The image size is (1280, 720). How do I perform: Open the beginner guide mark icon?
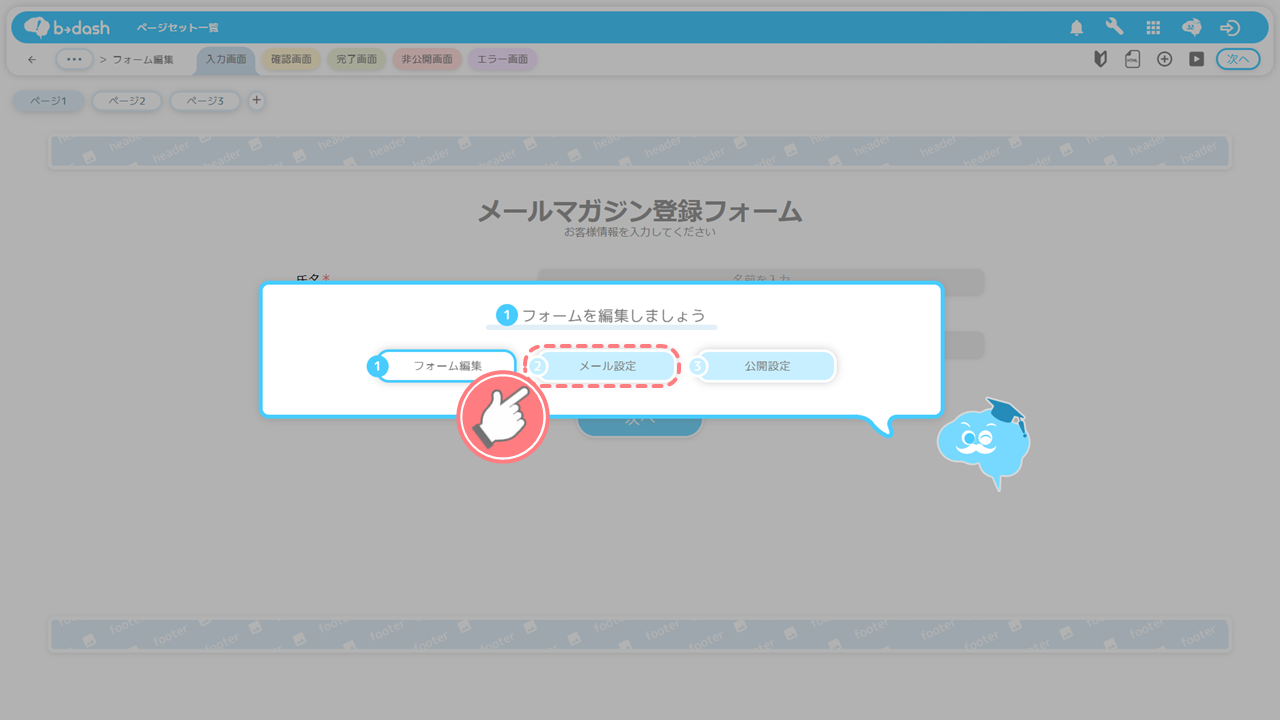[1101, 59]
